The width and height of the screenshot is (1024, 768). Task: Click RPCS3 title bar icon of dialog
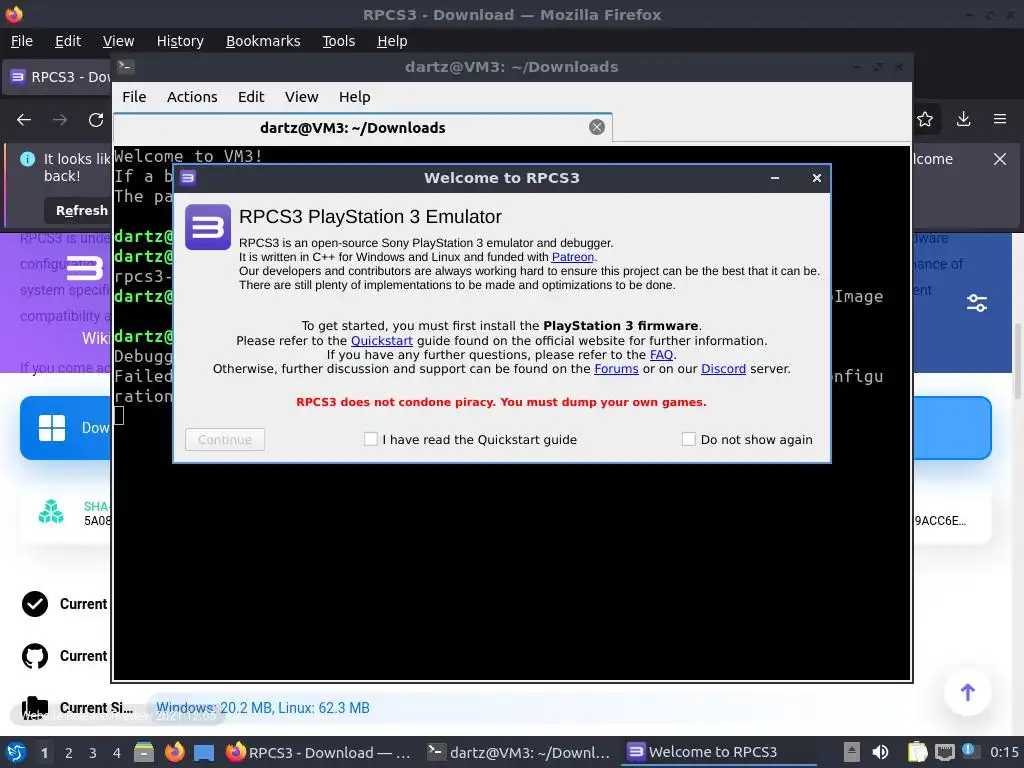(188, 178)
